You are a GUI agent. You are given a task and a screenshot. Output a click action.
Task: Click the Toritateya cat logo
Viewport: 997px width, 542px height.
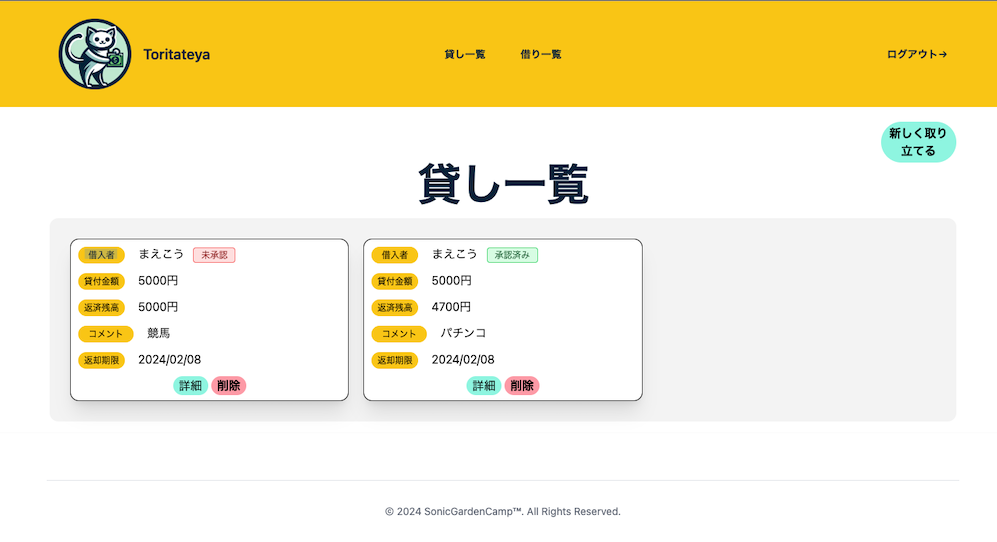(x=95, y=54)
